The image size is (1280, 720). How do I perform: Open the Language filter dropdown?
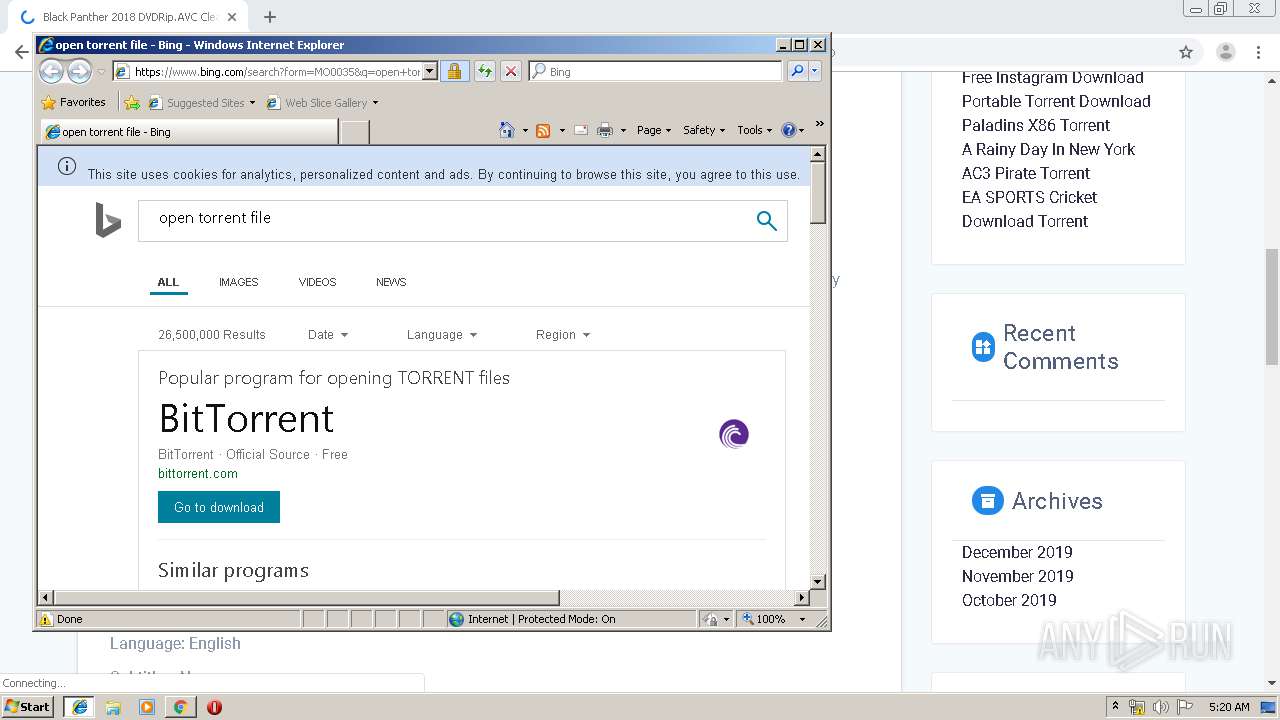pos(442,335)
